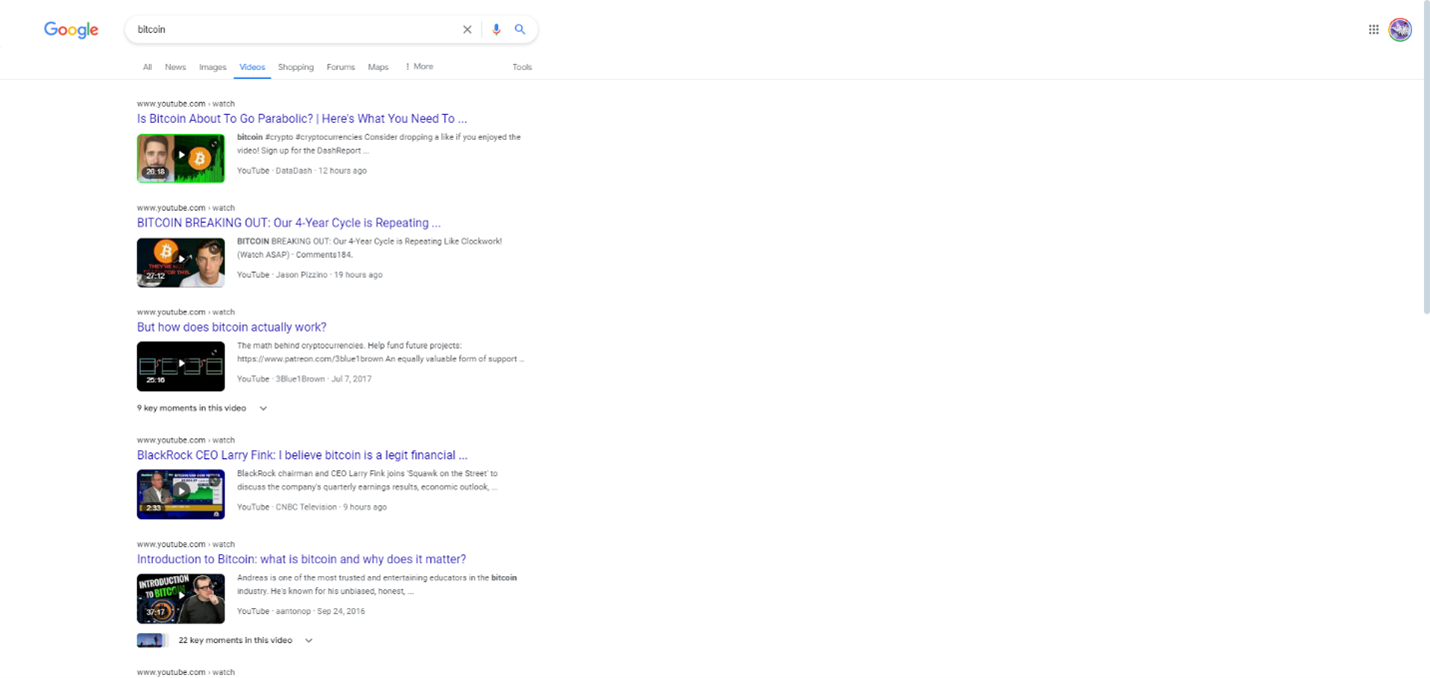
Task: Switch to the Images tab
Action: pyautogui.click(x=212, y=66)
